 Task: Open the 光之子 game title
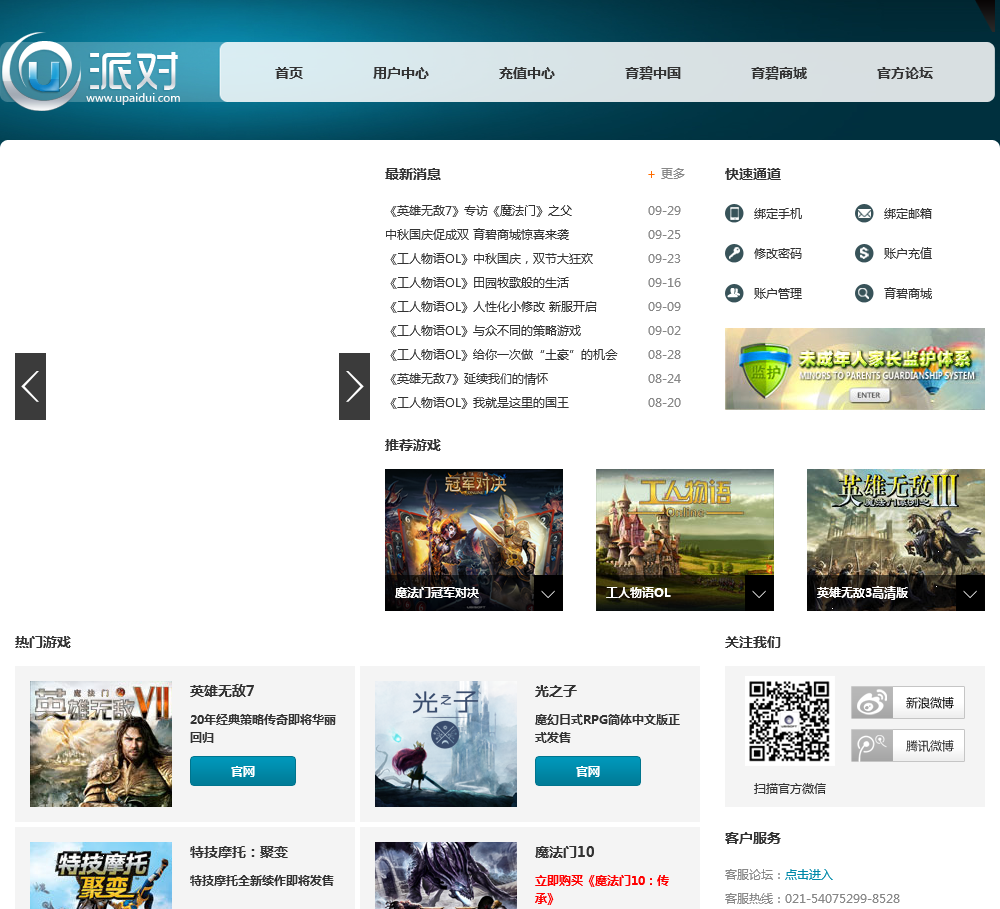555,691
